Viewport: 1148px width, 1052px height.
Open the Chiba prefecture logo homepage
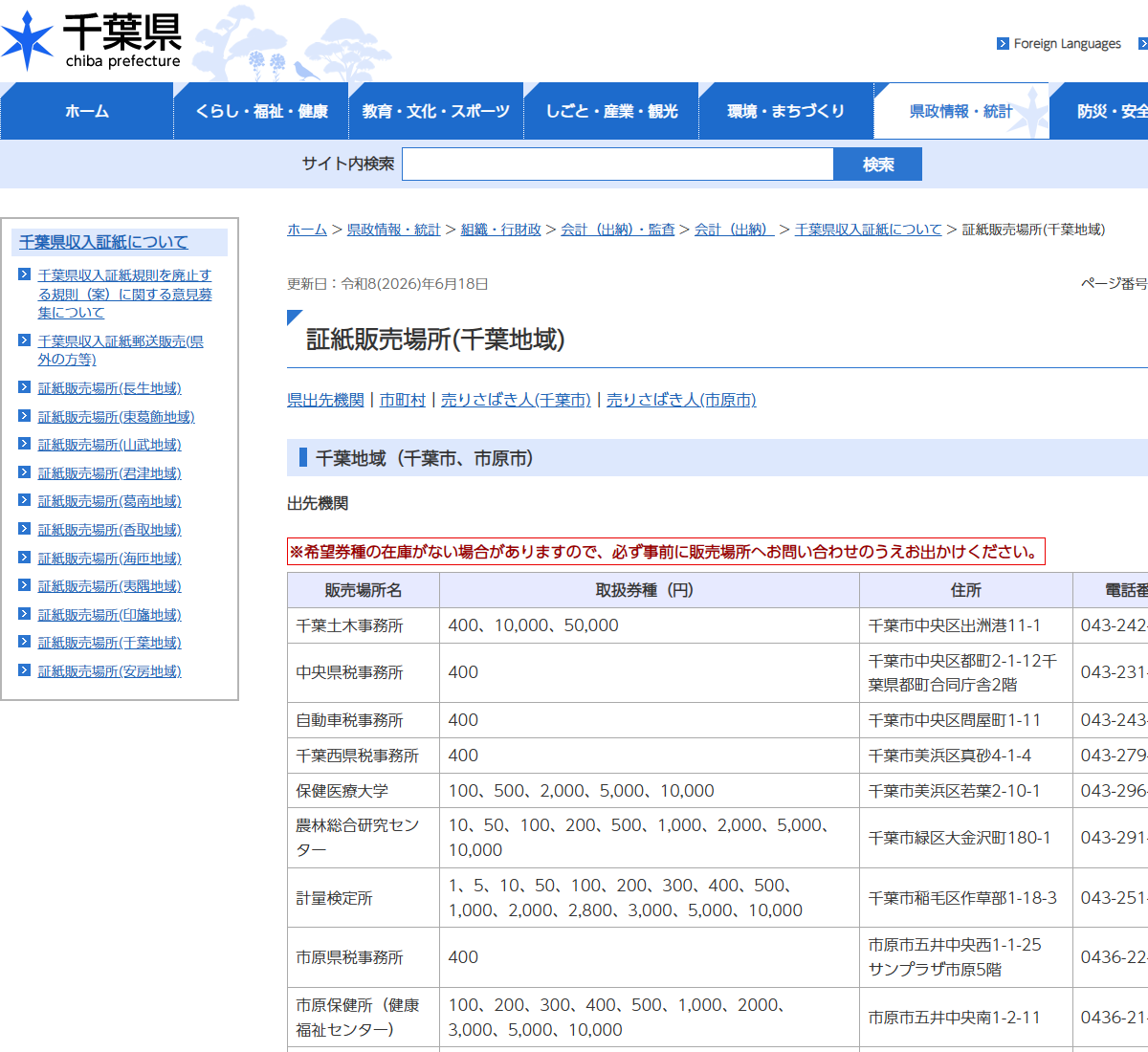tap(92, 42)
